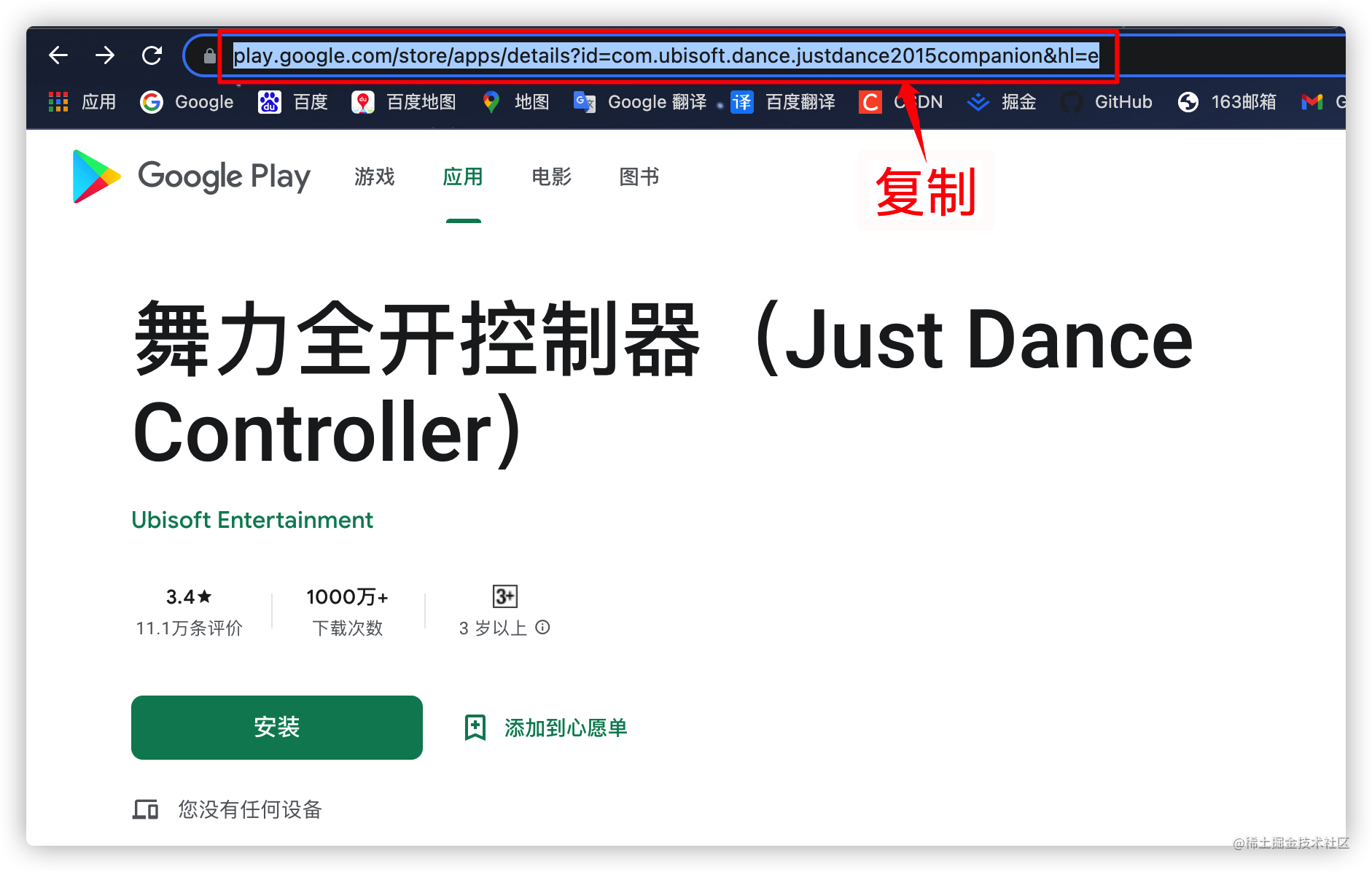The height and width of the screenshot is (872, 1372).
Task: Open the Google bookmark
Action: click(187, 102)
